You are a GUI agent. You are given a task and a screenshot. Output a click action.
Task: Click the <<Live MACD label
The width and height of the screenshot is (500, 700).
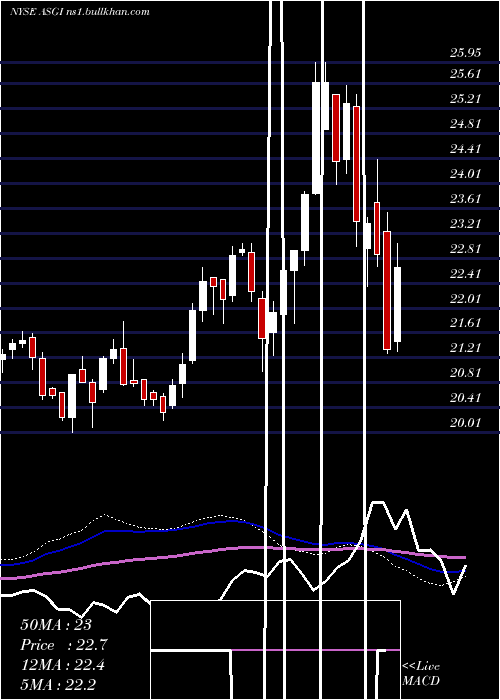click(421, 674)
